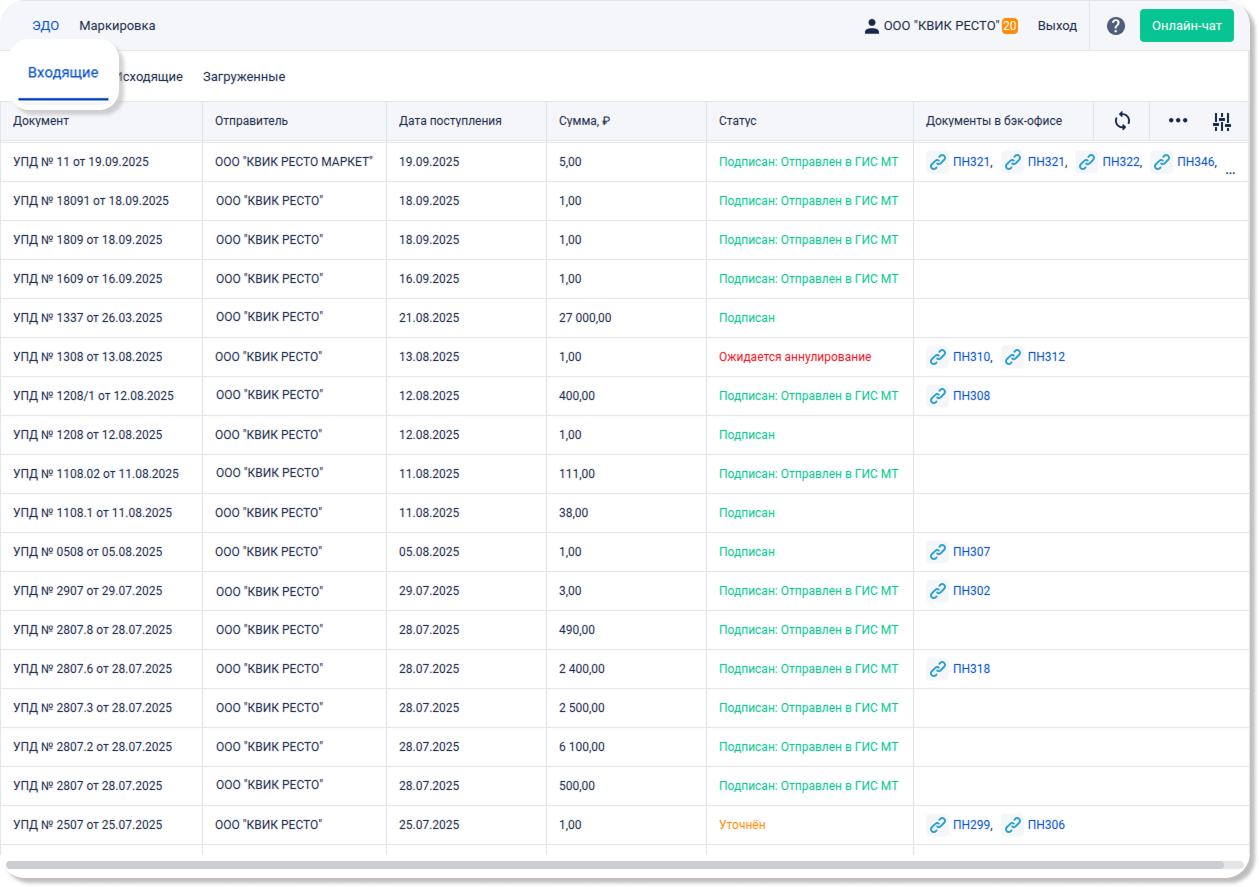The height and width of the screenshot is (887, 1259).
Task: Click the user profile icon
Action: (x=871, y=26)
